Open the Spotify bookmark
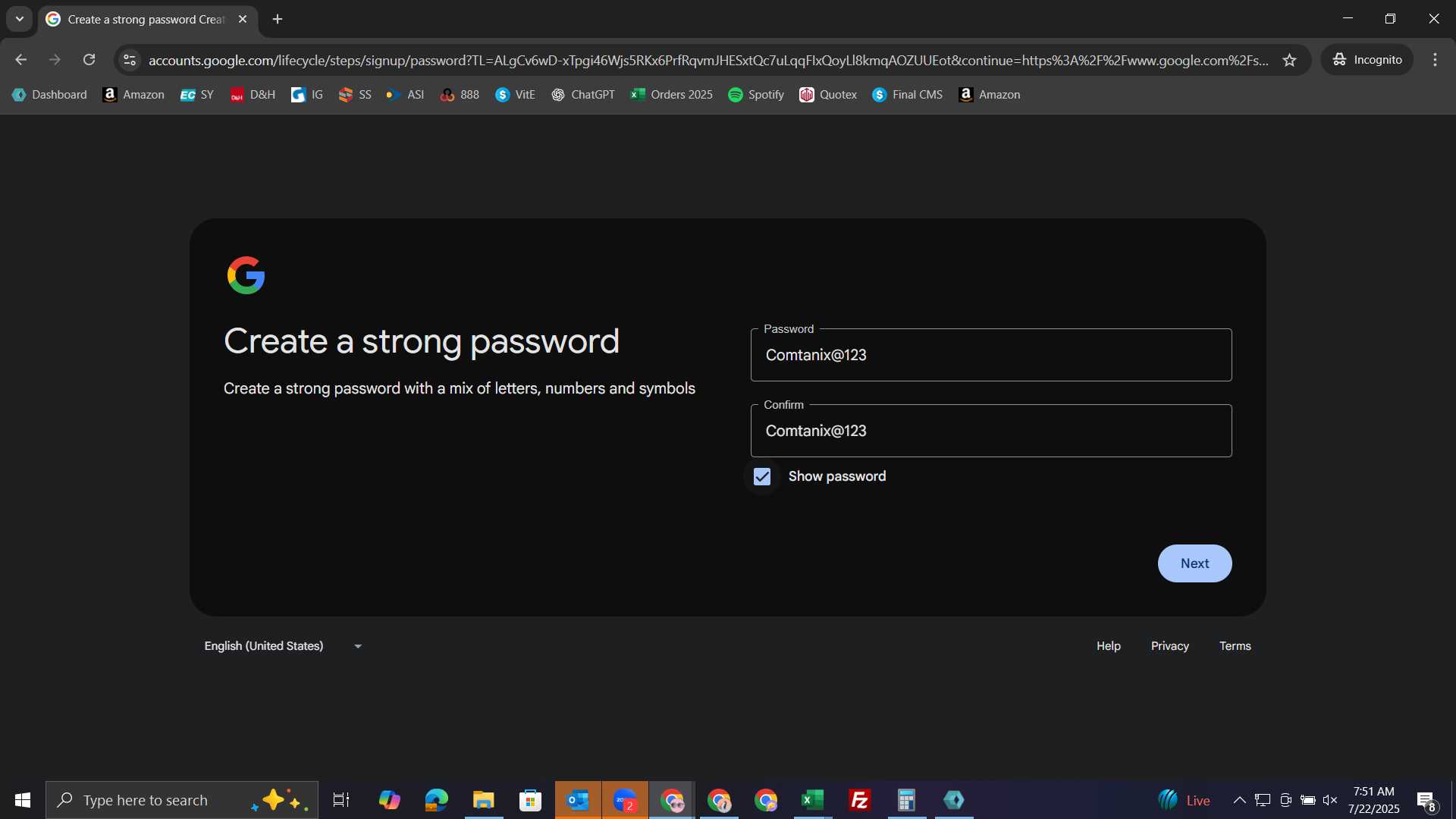Viewport: 1456px width, 819px height. (x=756, y=95)
